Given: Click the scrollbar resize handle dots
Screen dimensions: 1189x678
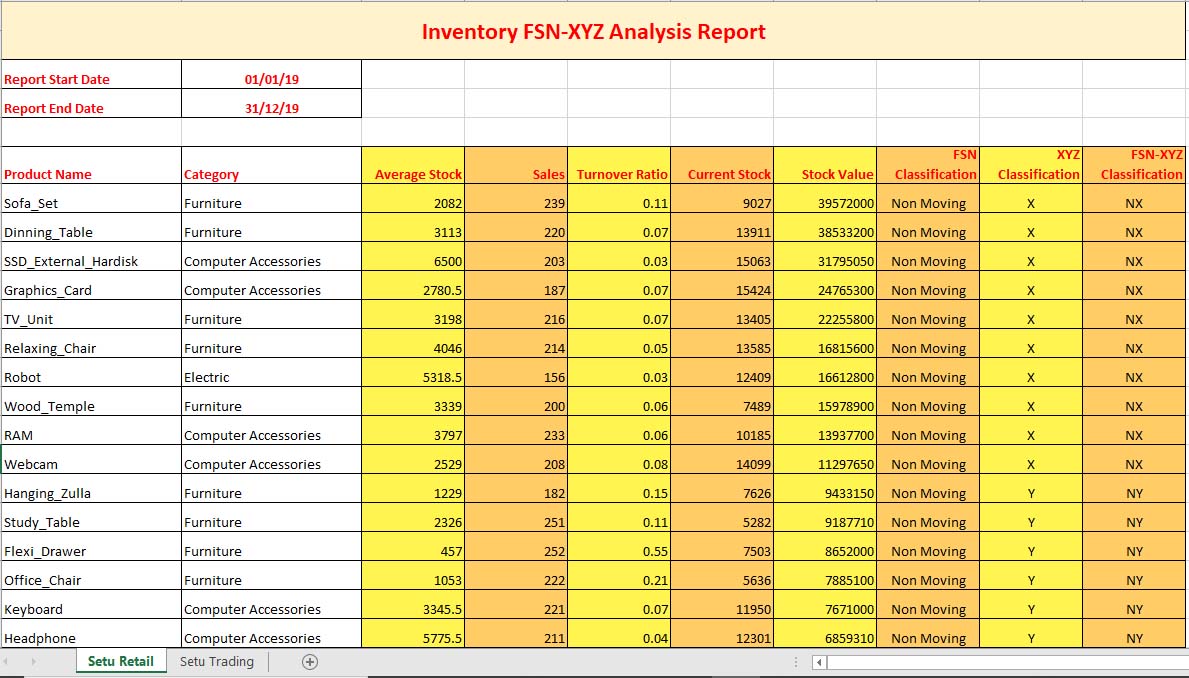Looking at the screenshot, I should pos(796,662).
